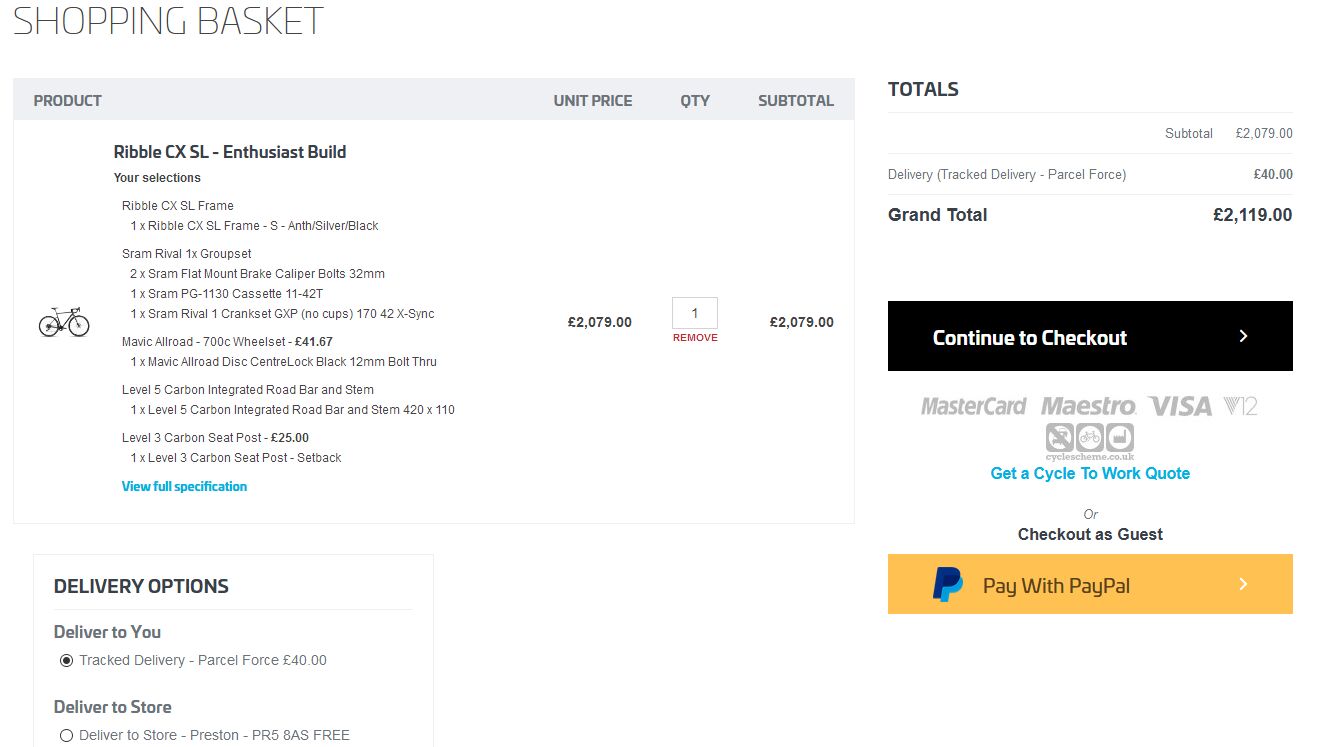The image size is (1328, 747).
Task: Click the V12 finance logo
Action: (1240, 406)
